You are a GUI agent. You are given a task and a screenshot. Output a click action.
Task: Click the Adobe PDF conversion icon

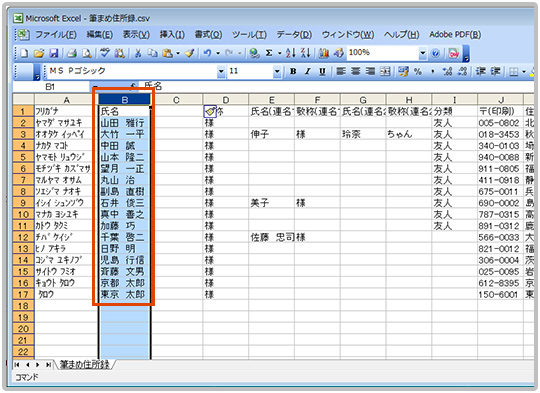pyautogui.click(x=454, y=53)
